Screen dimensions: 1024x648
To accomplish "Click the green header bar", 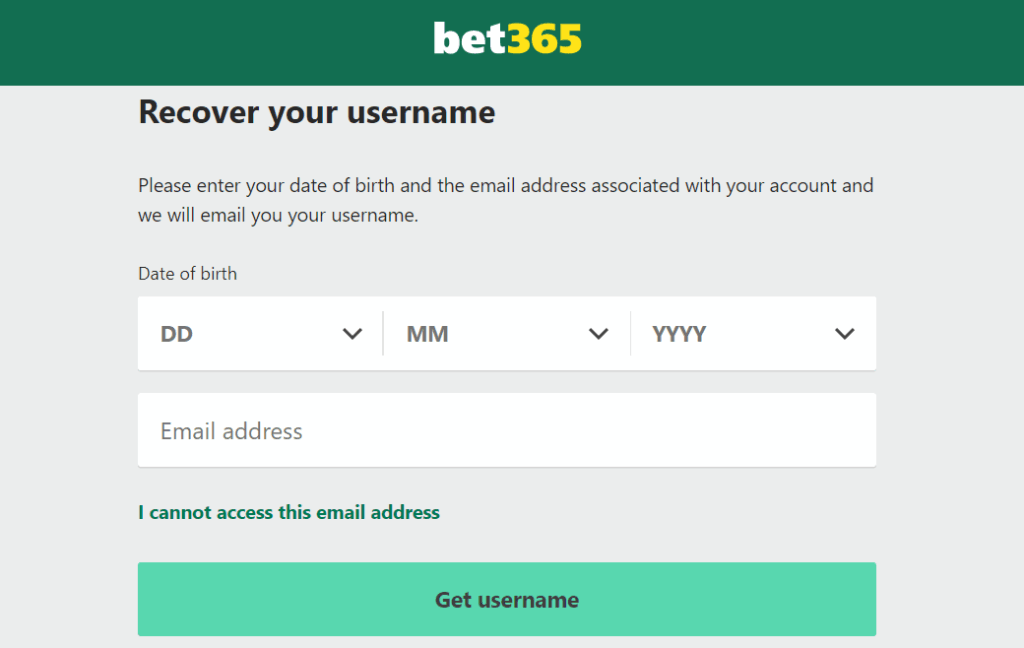I will coord(200,40).
